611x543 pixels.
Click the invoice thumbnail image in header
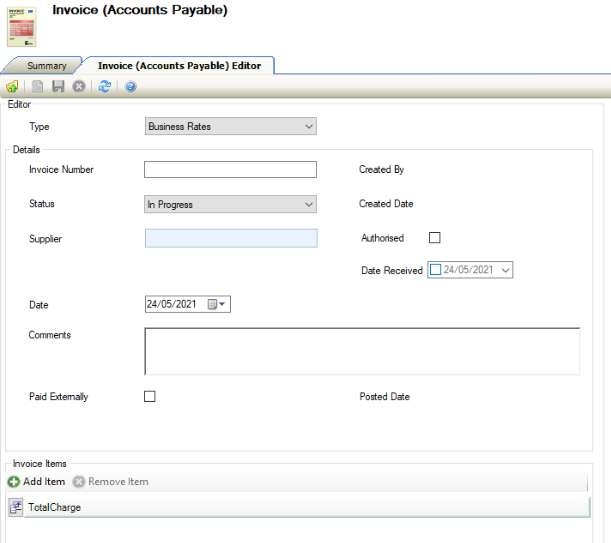[x=22, y=25]
